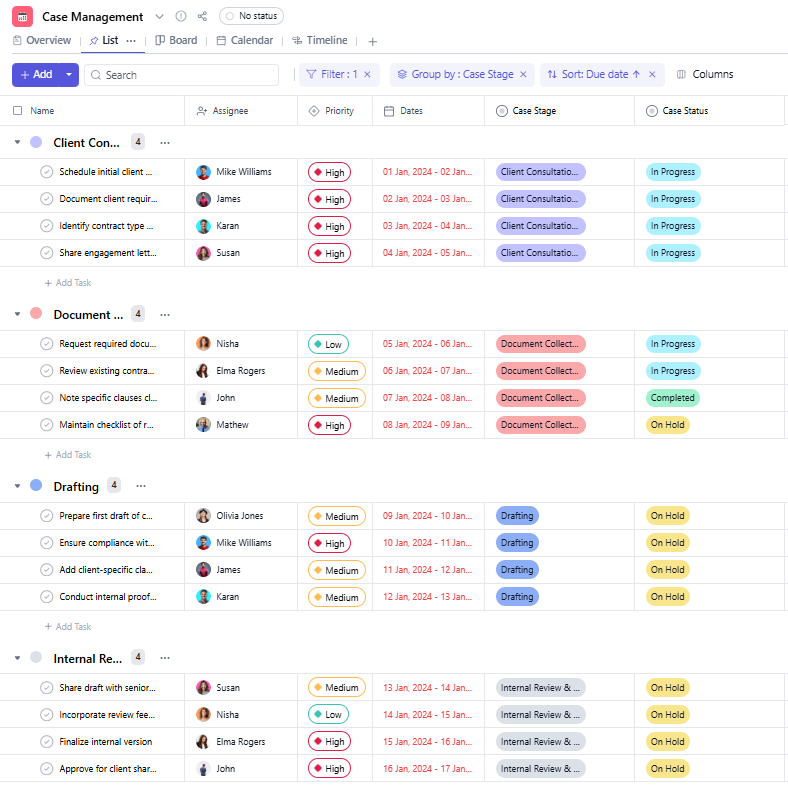Remove the Filter : 1 chip
The height and width of the screenshot is (785, 788).
tap(367, 75)
